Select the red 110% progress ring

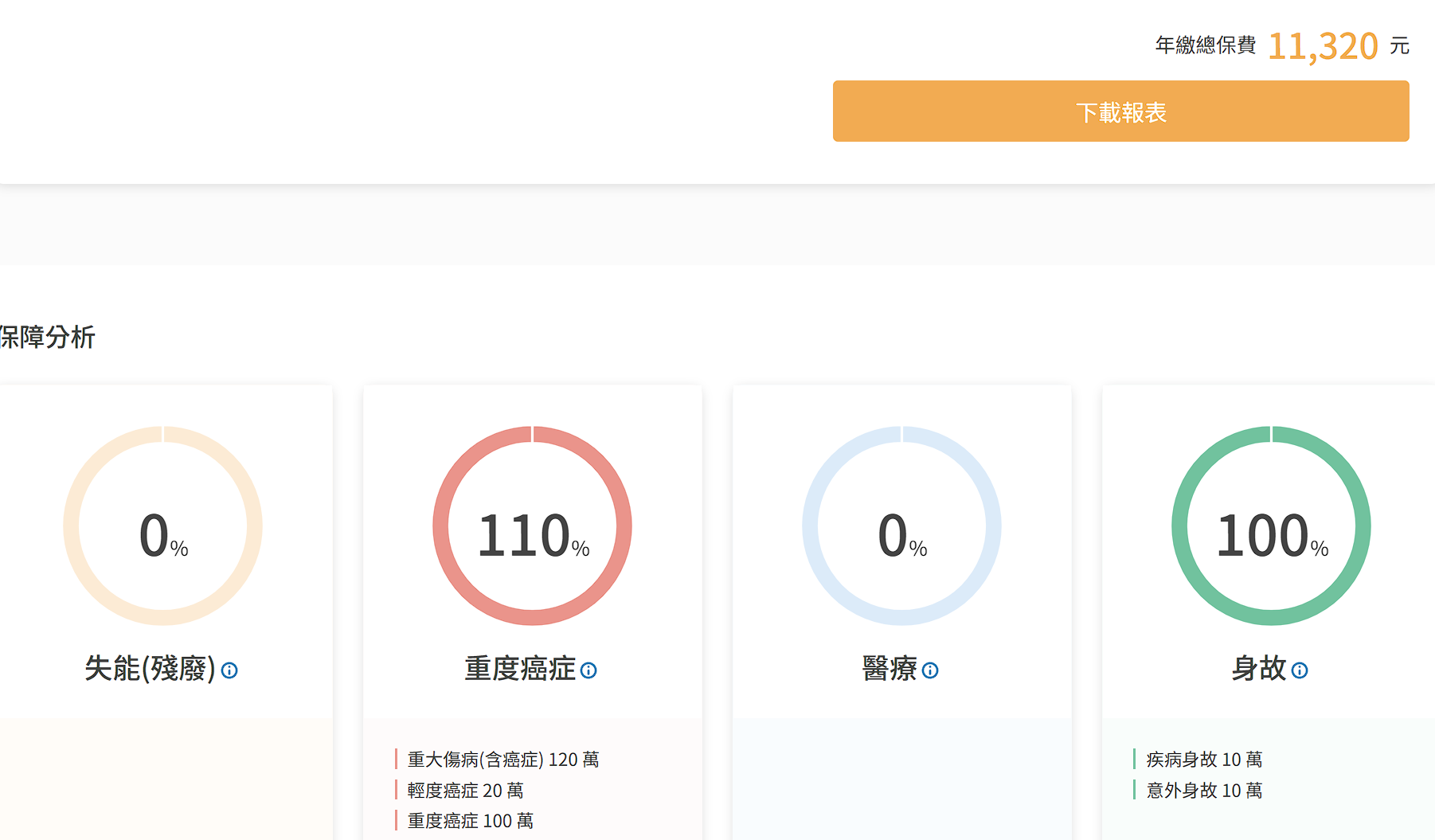532,526
